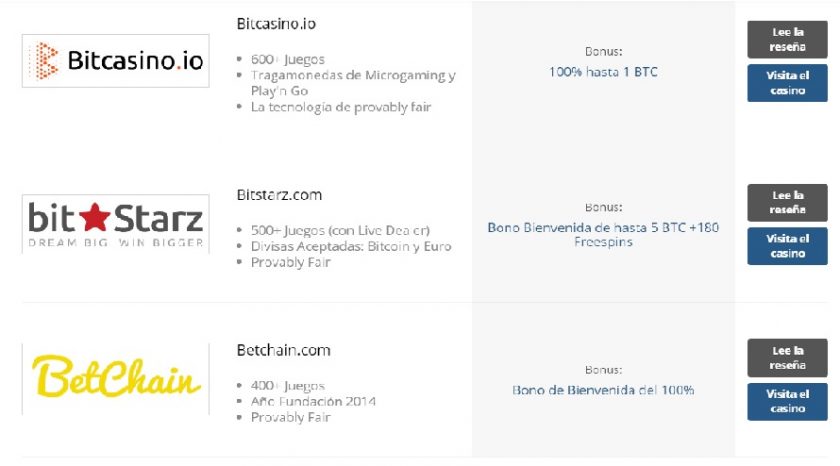Open the Betchain.com title link
The width and height of the screenshot is (840, 466).
[x=283, y=350]
